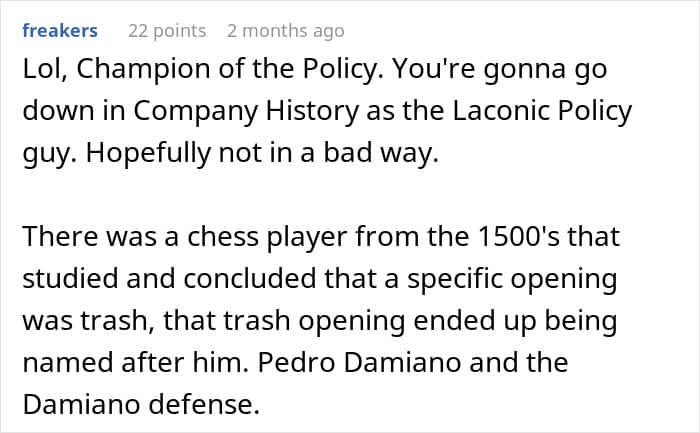Click the words that trash opening
Screen dimensions: 700x433
pos(282,322)
